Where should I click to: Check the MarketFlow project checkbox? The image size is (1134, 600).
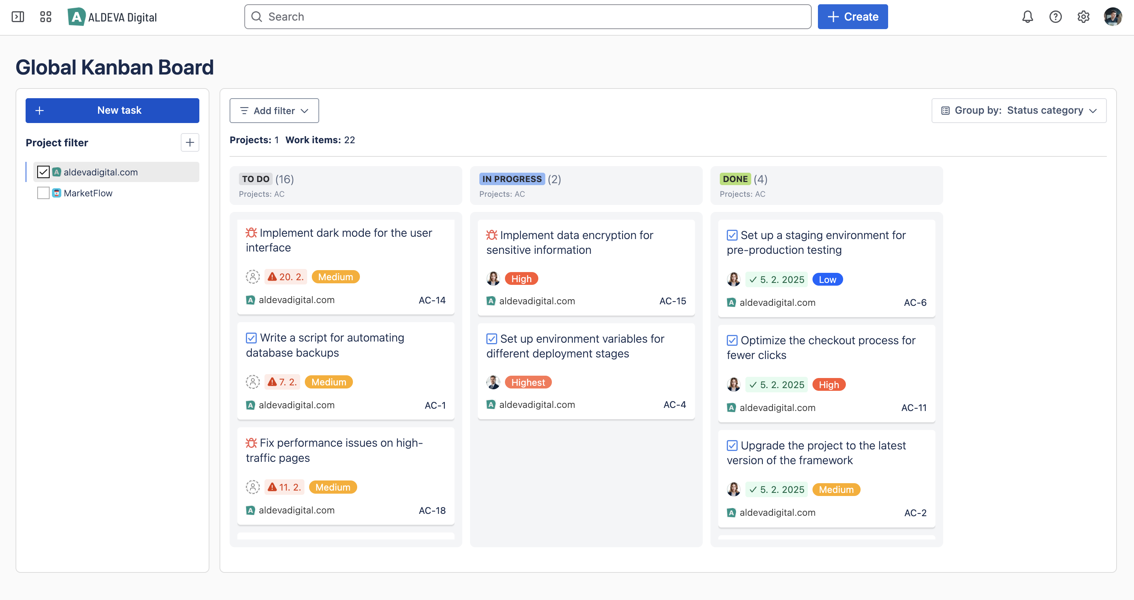(x=43, y=193)
